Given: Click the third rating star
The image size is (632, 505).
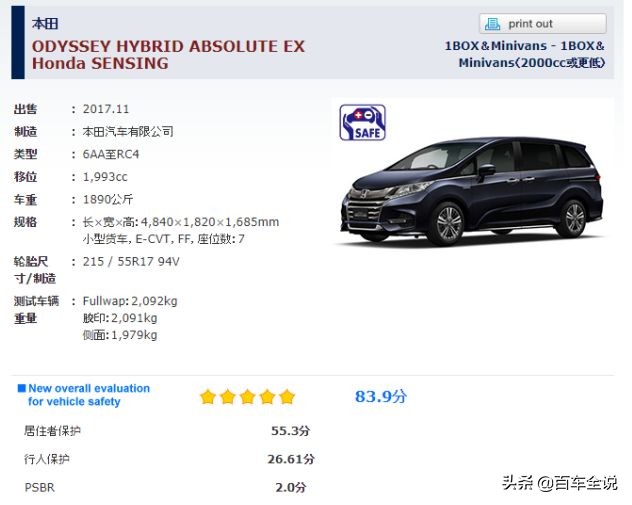Looking at the screenshot, I should pos(247,397).
